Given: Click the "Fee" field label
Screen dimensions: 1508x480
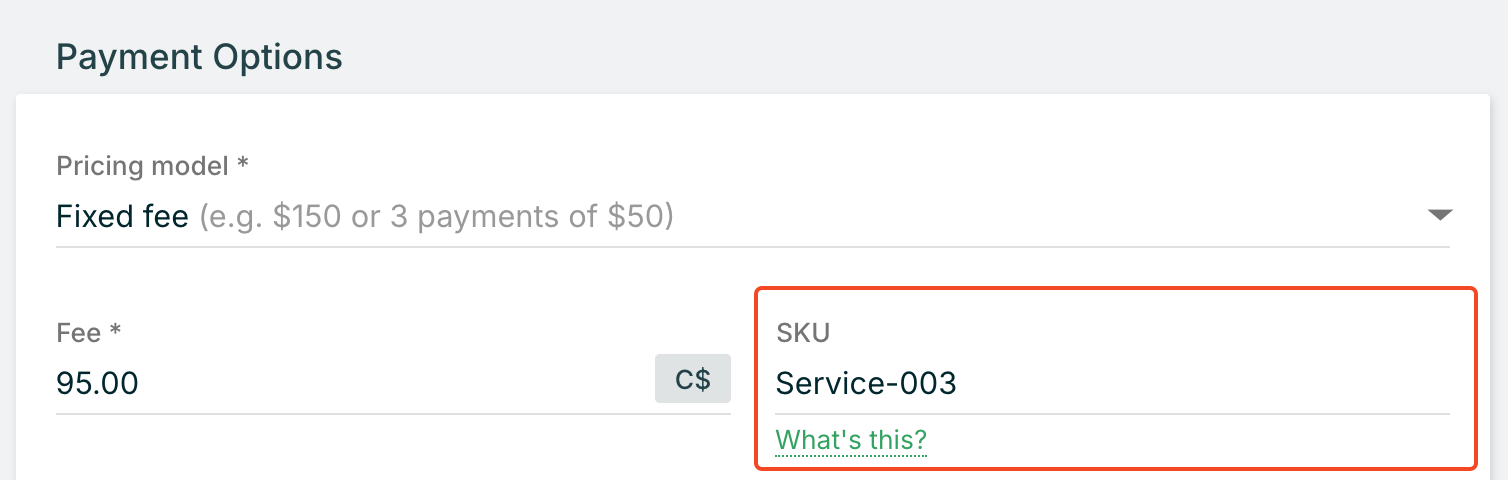Looking at the screenshot, I should pos(78,332).
